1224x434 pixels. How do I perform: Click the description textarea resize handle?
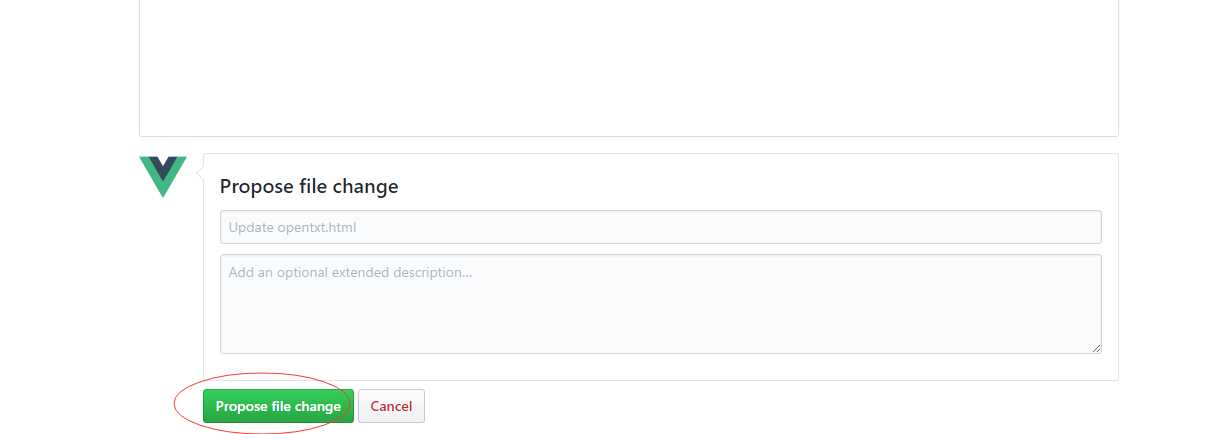coord(1096,348)
